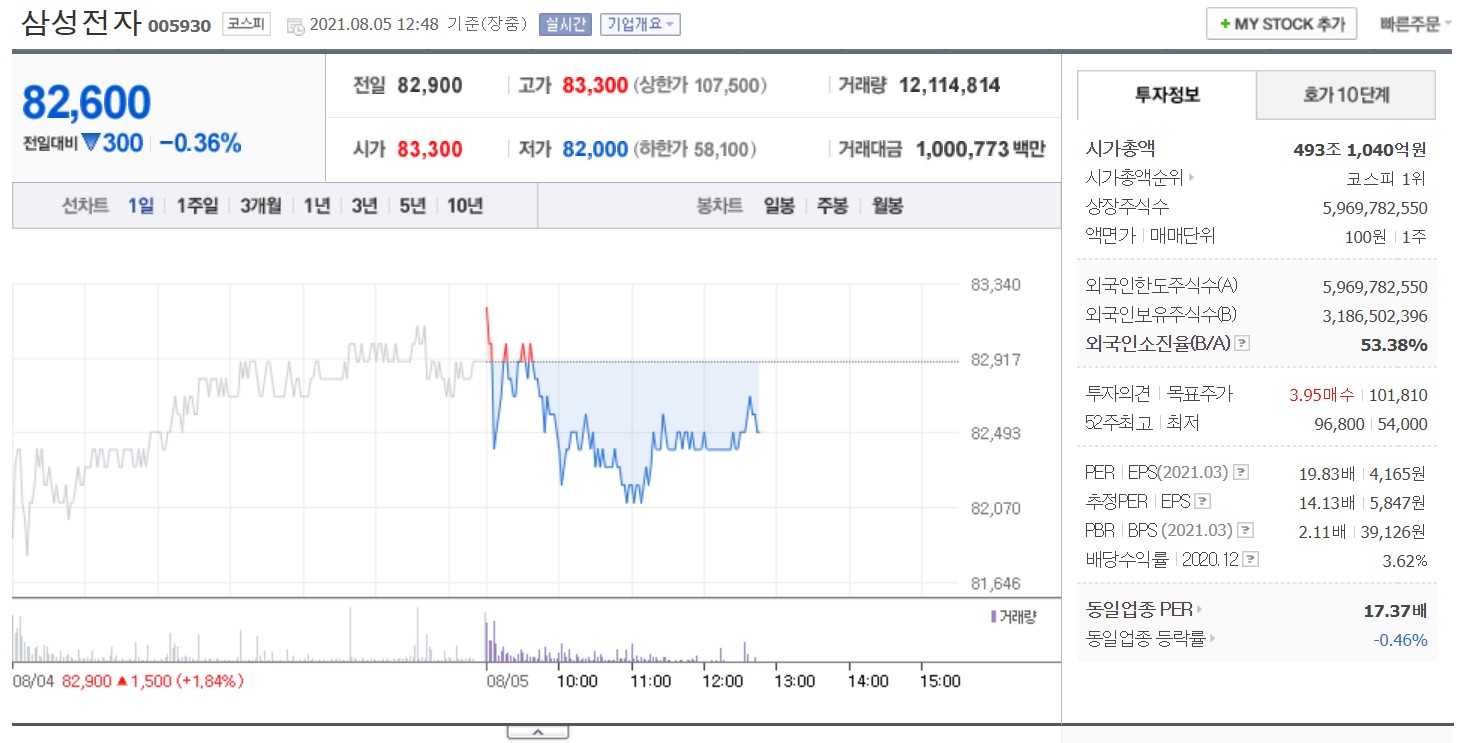Click the 시가총액 value 493조 1,040억원
This screenshot has width=1463, height=743.
click(1360, 150)
